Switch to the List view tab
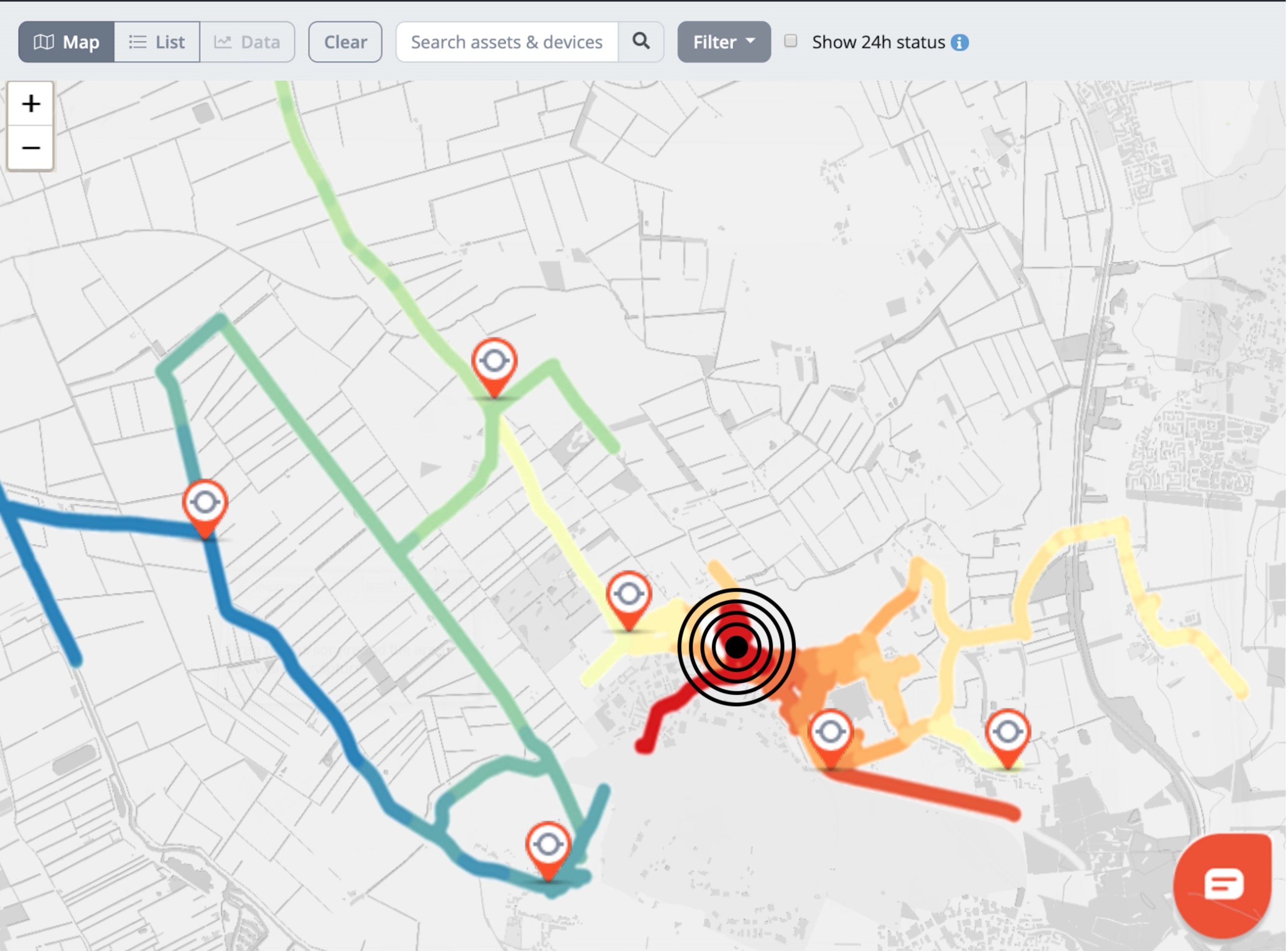This screenshot has width=1288, height=951. point(157,41)
